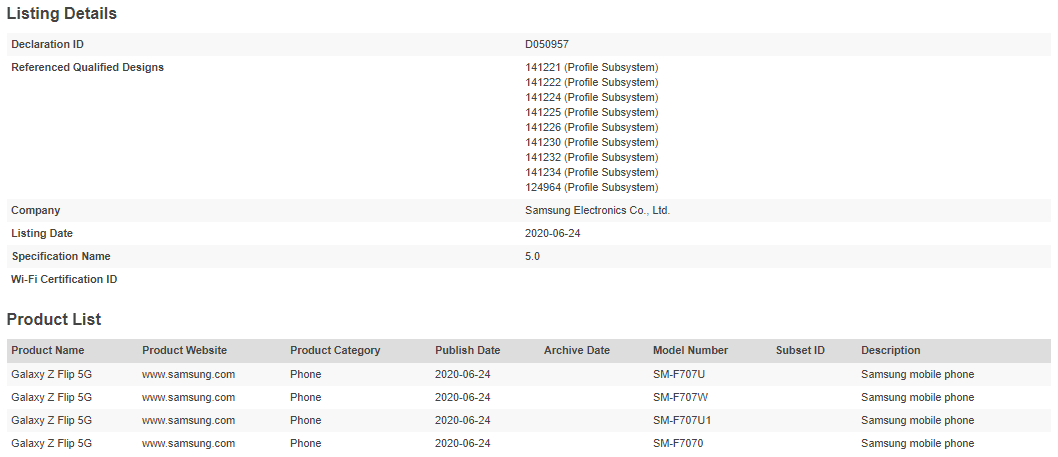Select the 141230 Profile Subsystem link
This screenshot has height=457, width=1058.
click(542, 142)
